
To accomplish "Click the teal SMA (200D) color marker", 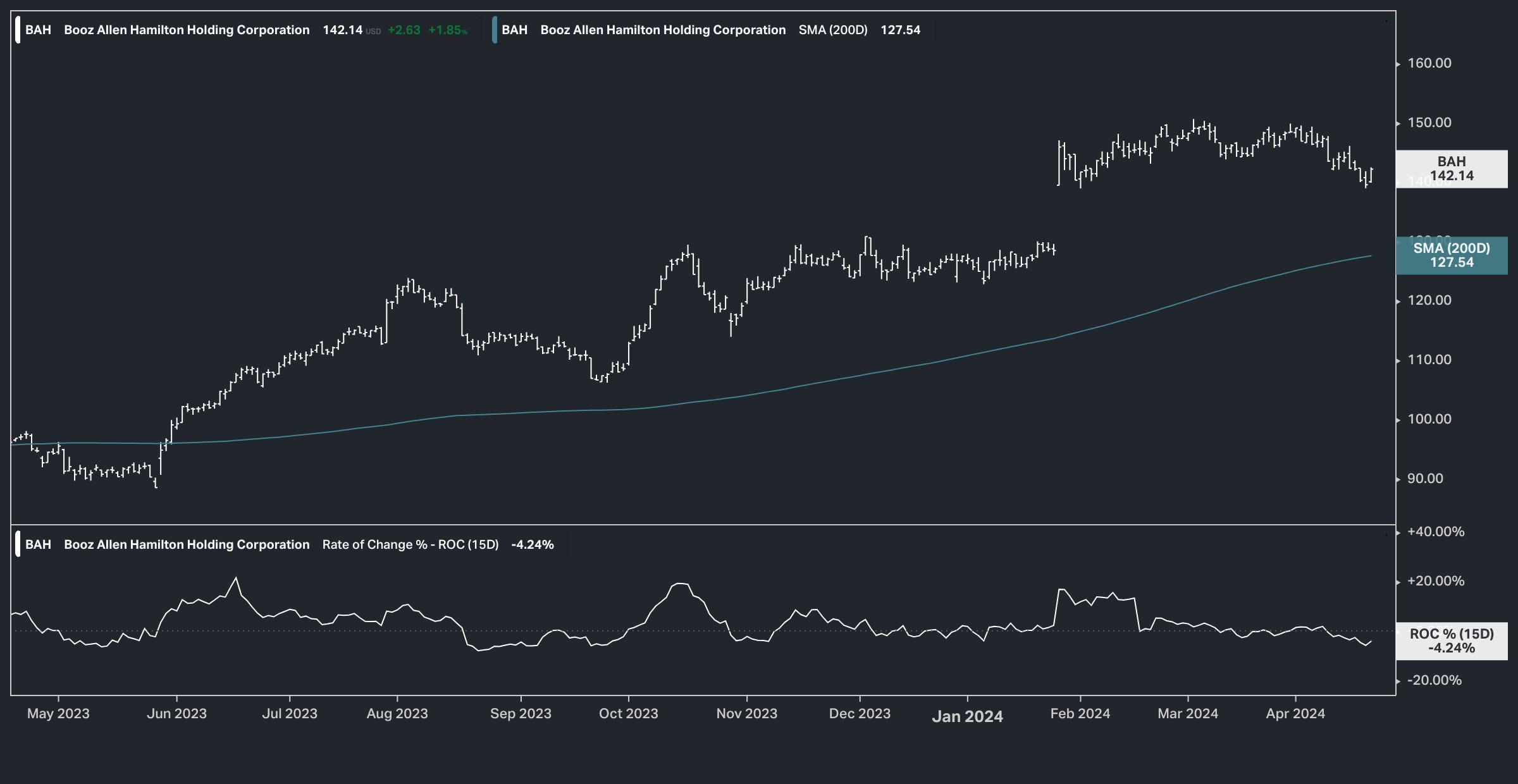I will [x=495, y=30].
